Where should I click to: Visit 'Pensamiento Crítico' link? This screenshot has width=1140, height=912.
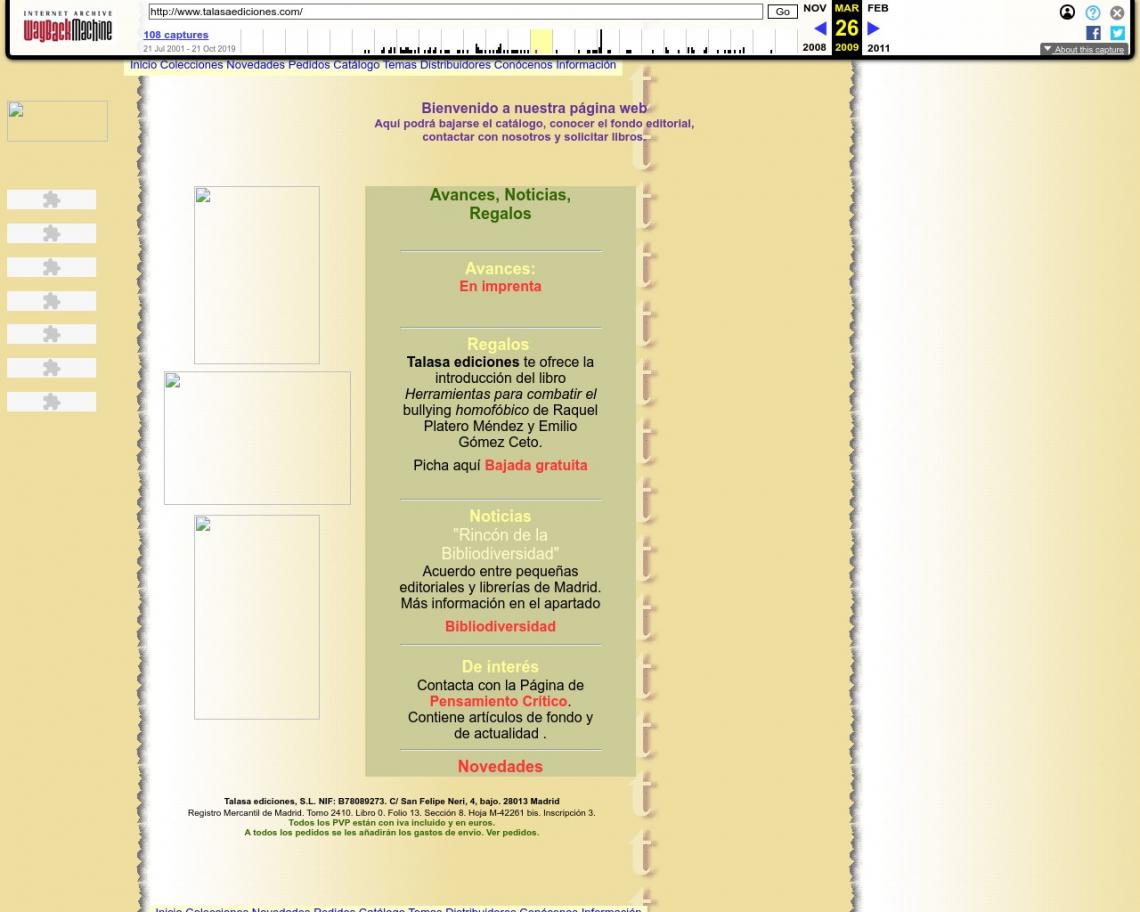click(x=498, y=702)
